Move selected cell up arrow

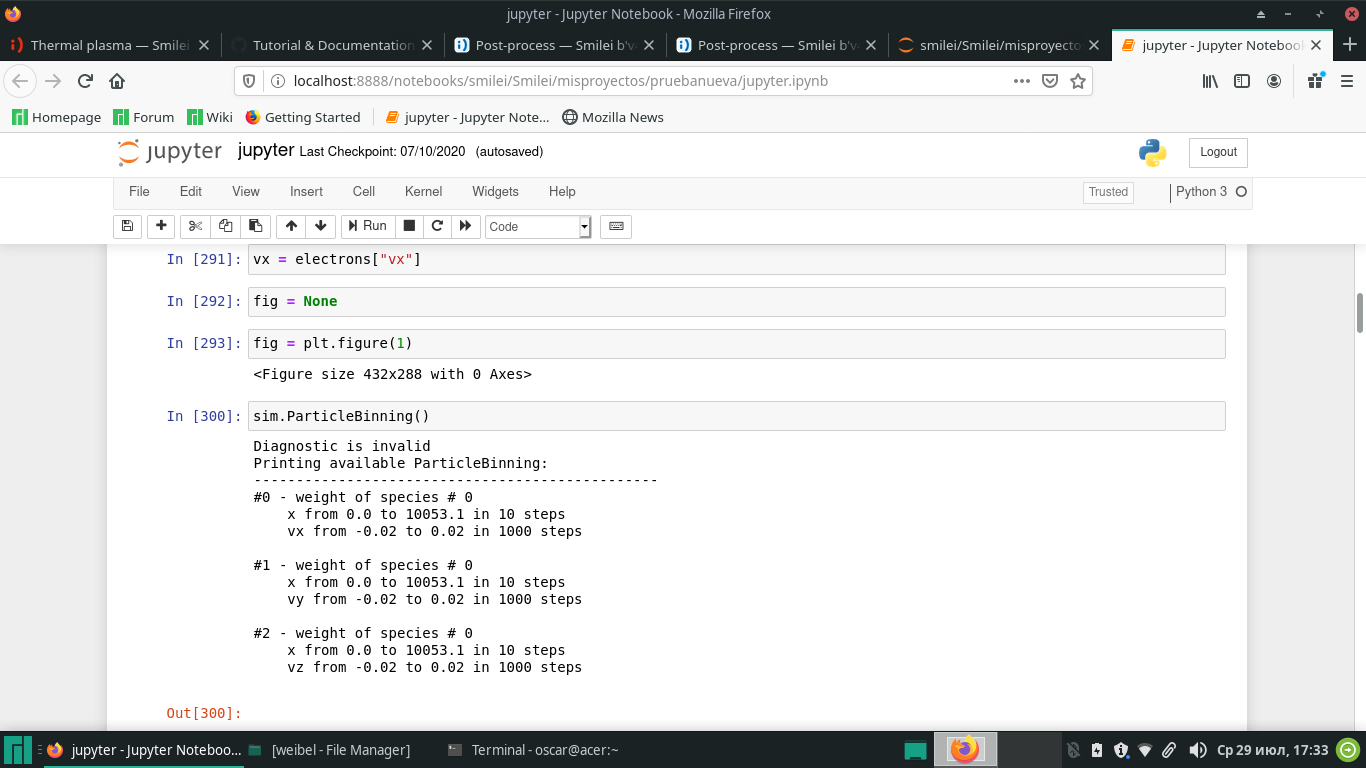point(291,226)
